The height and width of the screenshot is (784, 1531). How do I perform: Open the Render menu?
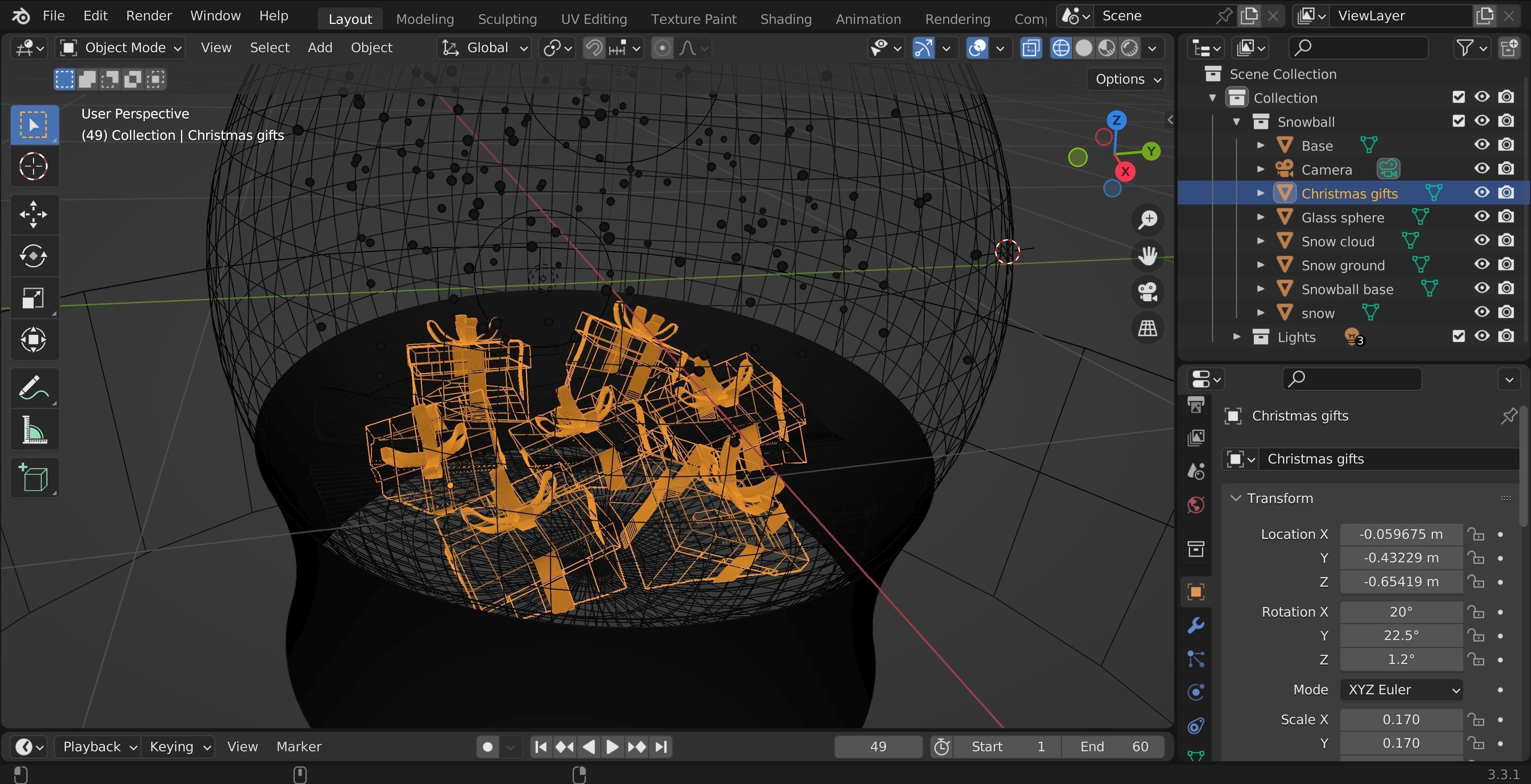149,16
